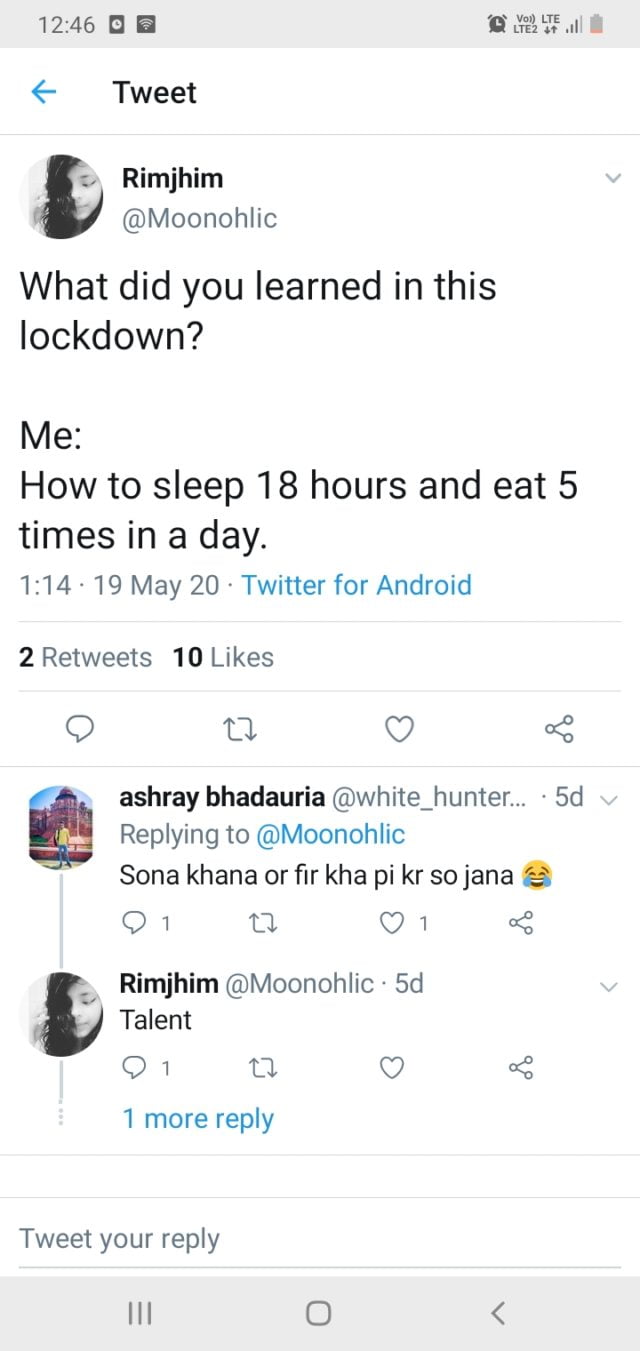Viewport: 640px width, 1351px height.
Task: Reply to Rimjhim's "Talent" comment
Action: [134, 1068]
